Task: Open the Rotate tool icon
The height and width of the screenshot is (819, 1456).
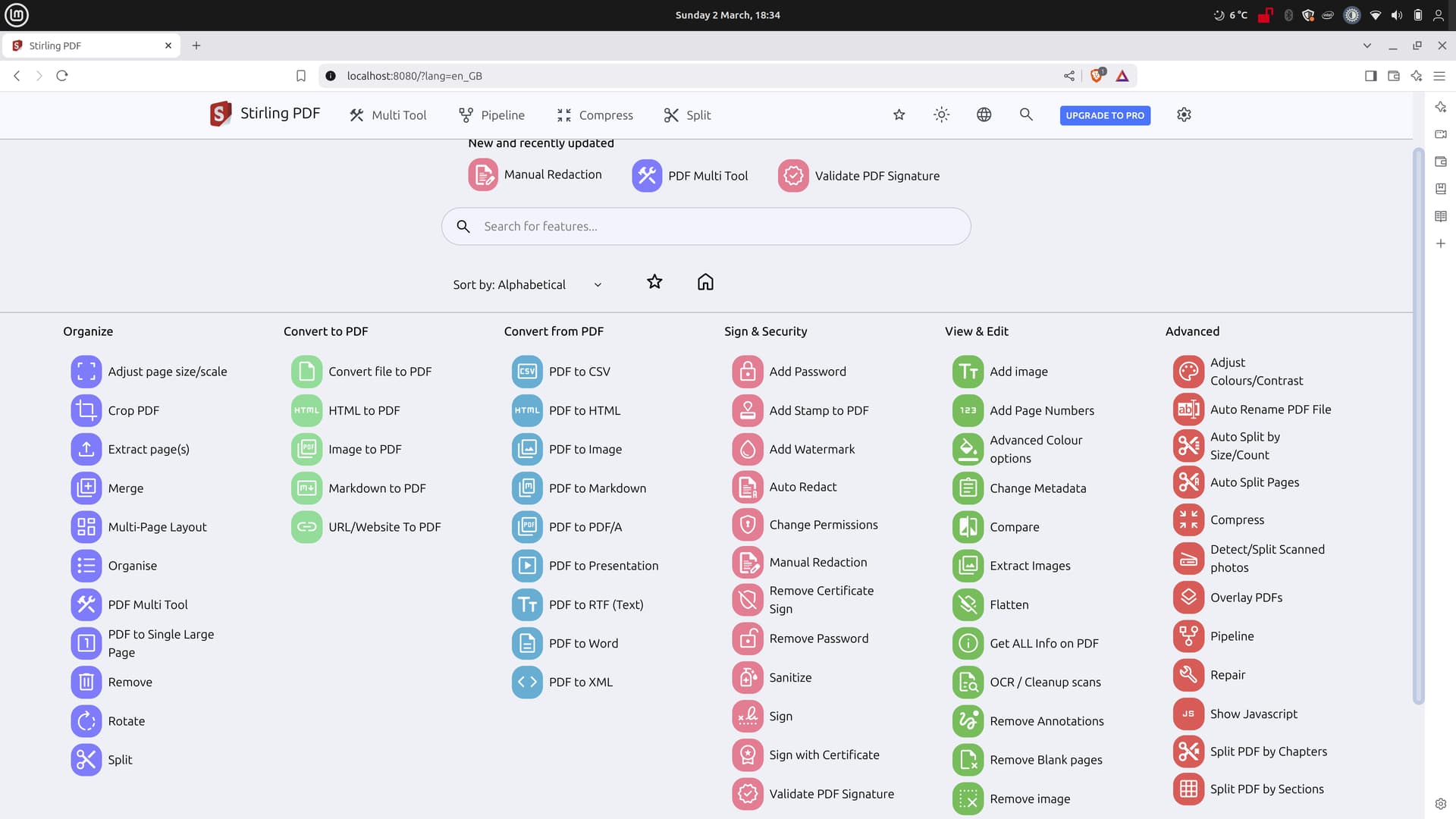Action: (x=86, y=721)
